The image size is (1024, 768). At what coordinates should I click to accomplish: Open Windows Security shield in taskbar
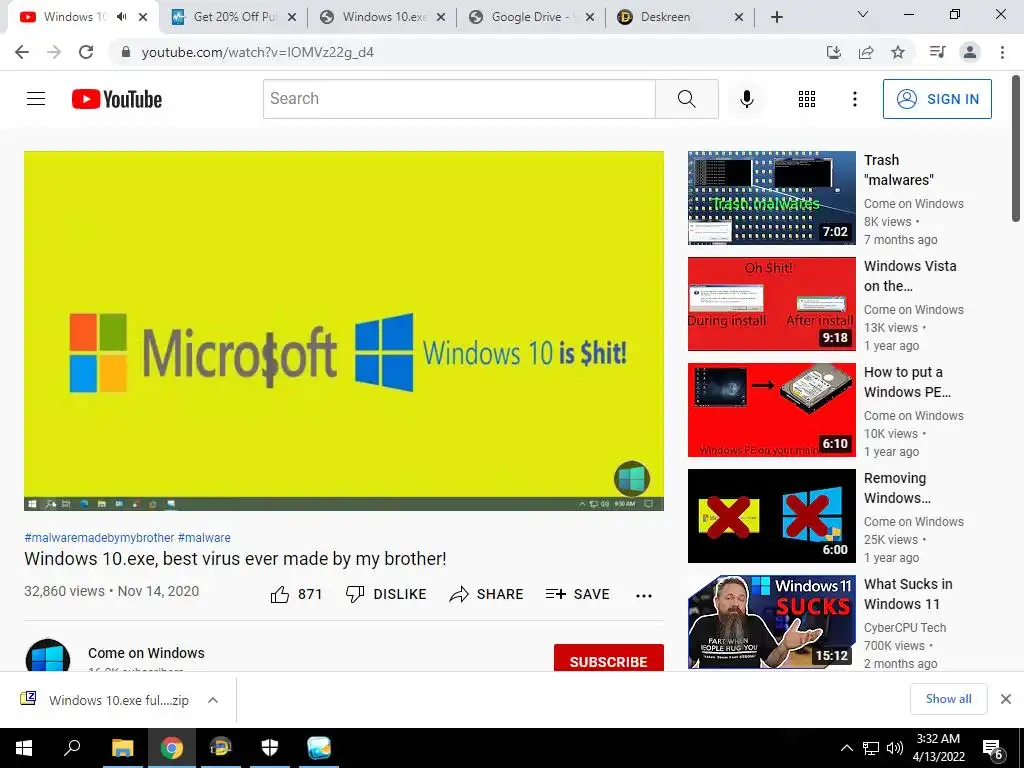coord(270,748)
